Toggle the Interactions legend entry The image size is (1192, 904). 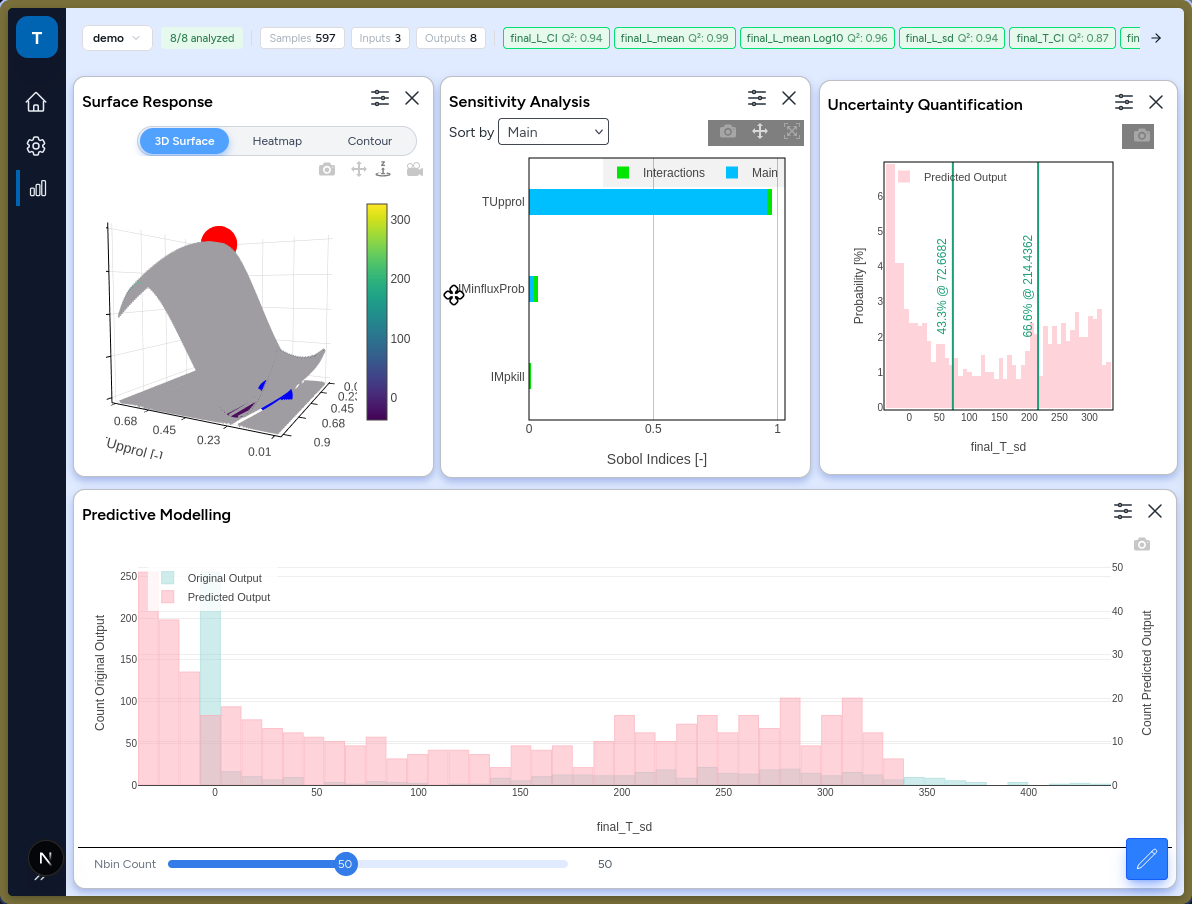(661, 173)
